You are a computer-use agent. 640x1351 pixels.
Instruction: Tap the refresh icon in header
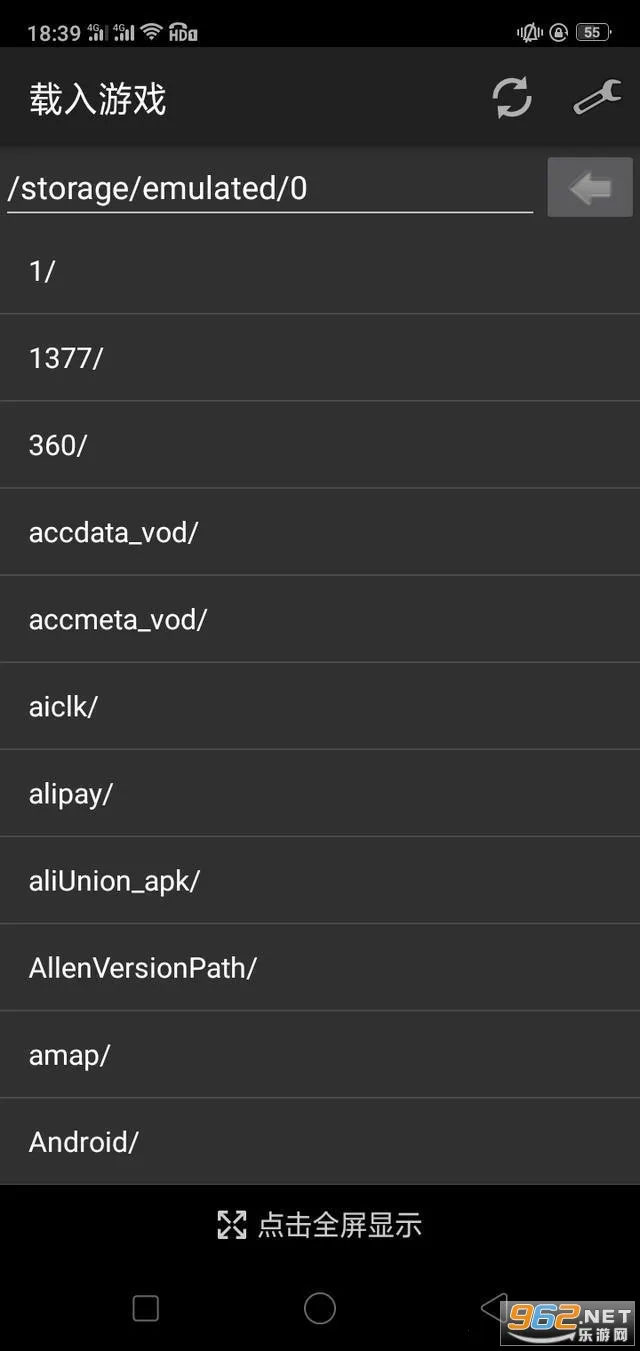coord(512,98)
